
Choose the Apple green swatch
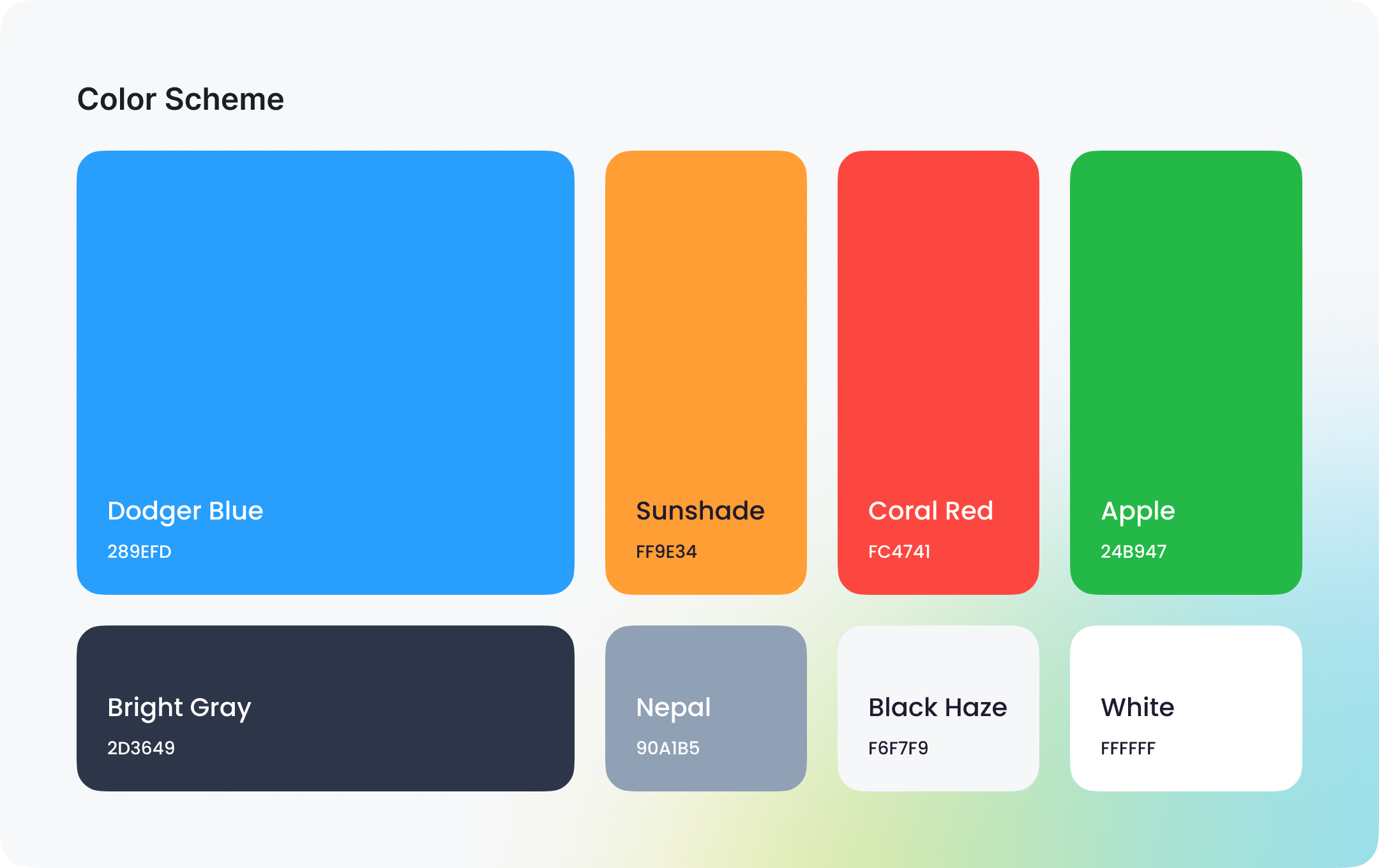(x=1186, y=373)
